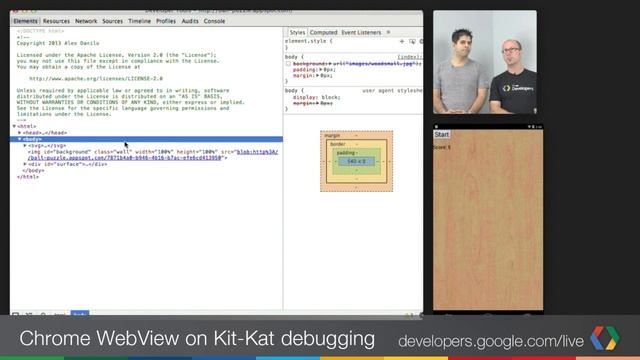Click the padding label in box model
640x360 pixels.
click(x=345, y=153)
